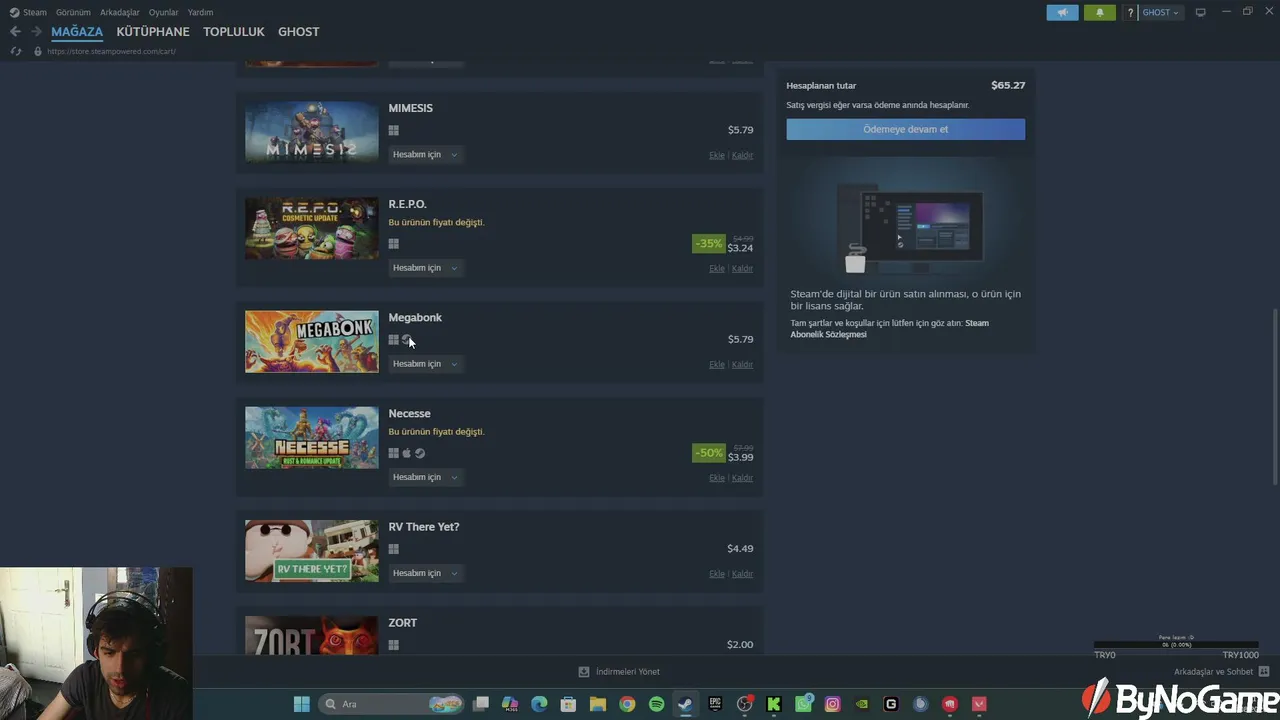Image resolution: width=1280 pixels, height=720 pixels.
Task: Switch to Big Picture mode icon
Action: (1201, 12)
